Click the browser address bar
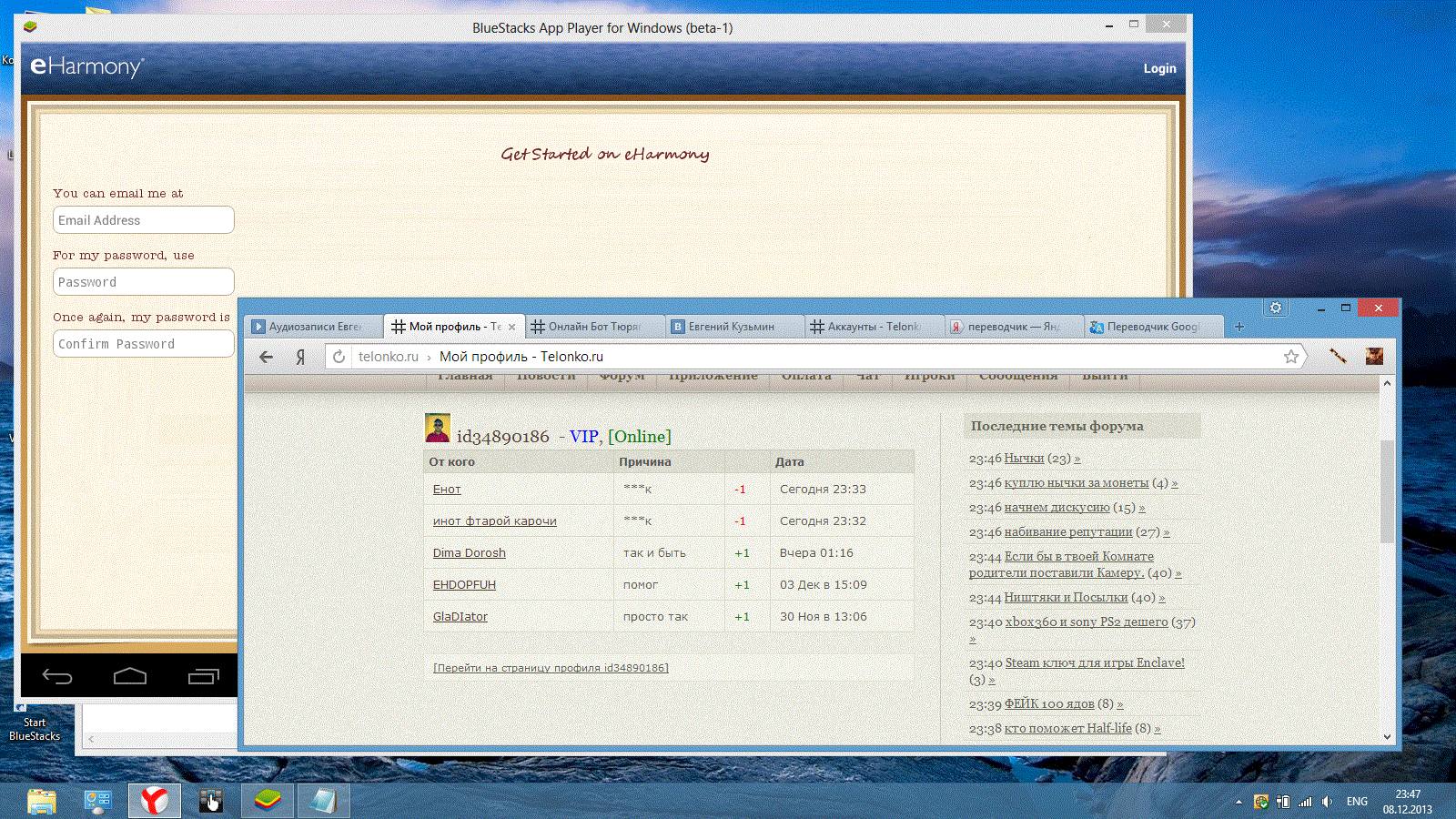1456x819 pixels. pos(814,357)
